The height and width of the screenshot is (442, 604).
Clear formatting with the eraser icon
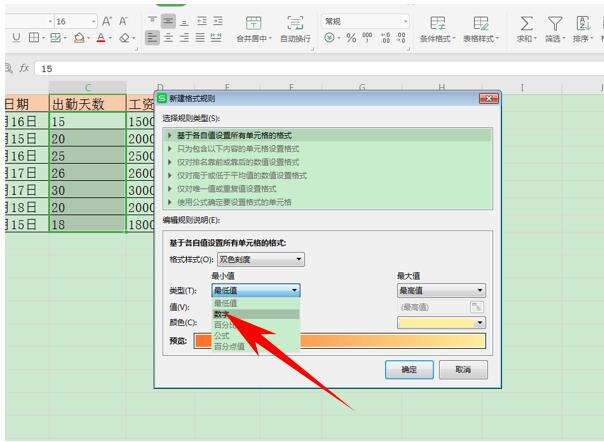124,38
